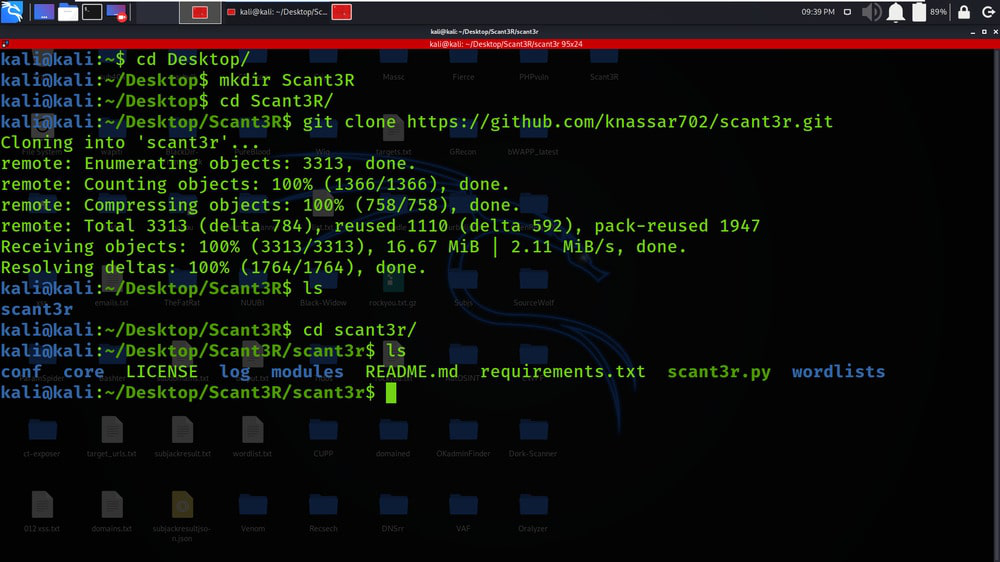Click the 'pack-reused 1947' text
This screenshot has height=562, width=1000.
click(x=677, y=226)
